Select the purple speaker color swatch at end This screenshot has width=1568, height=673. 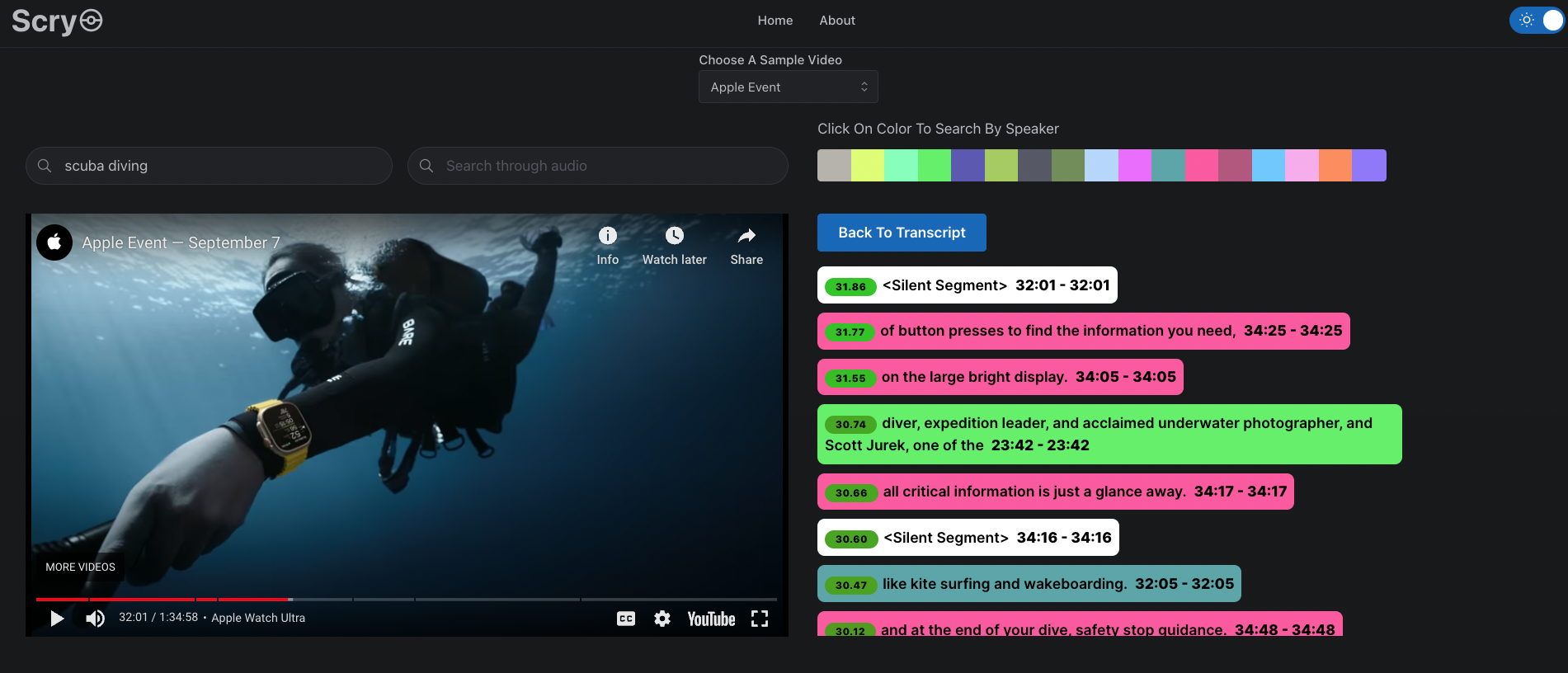[1369, 165]
